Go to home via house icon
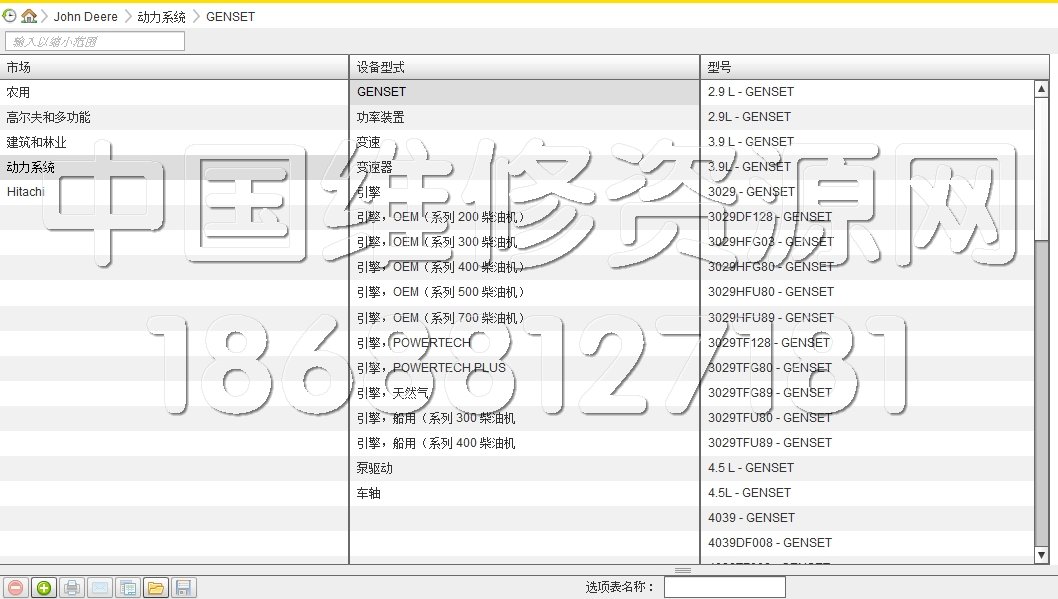Screen dimensions: 1058x599 (29, 16)
